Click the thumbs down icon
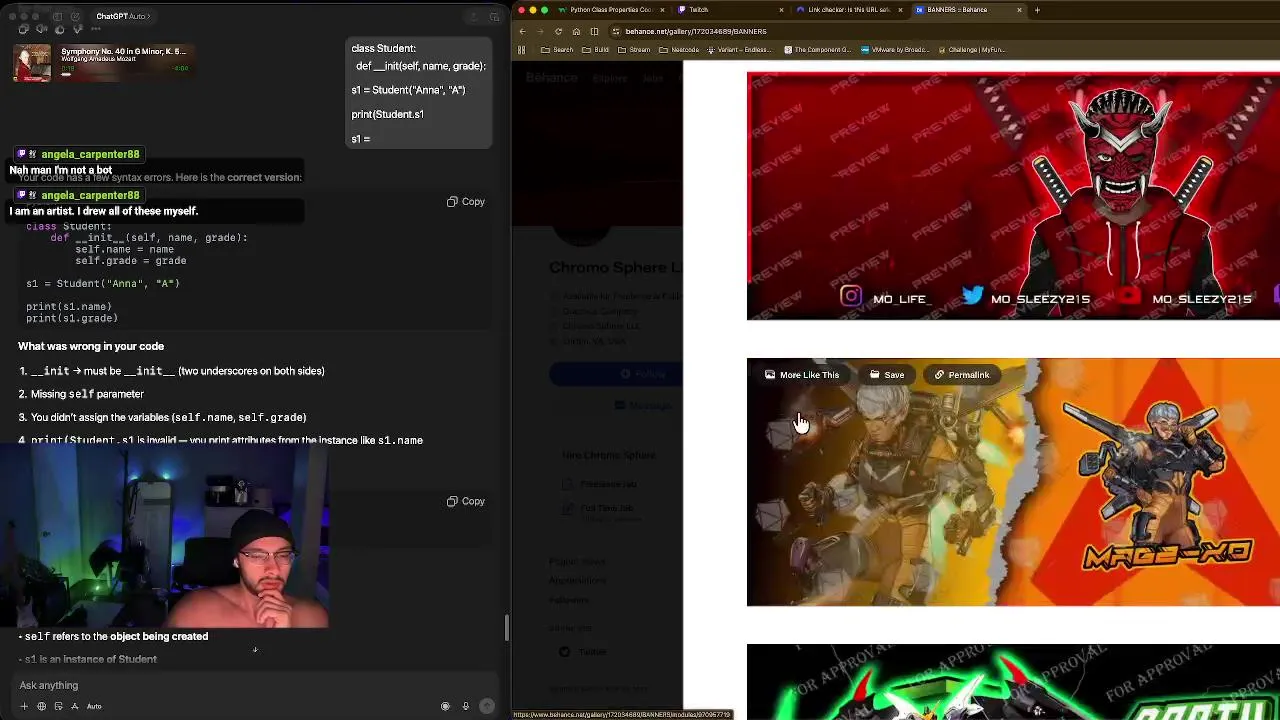 click(76, 29)
